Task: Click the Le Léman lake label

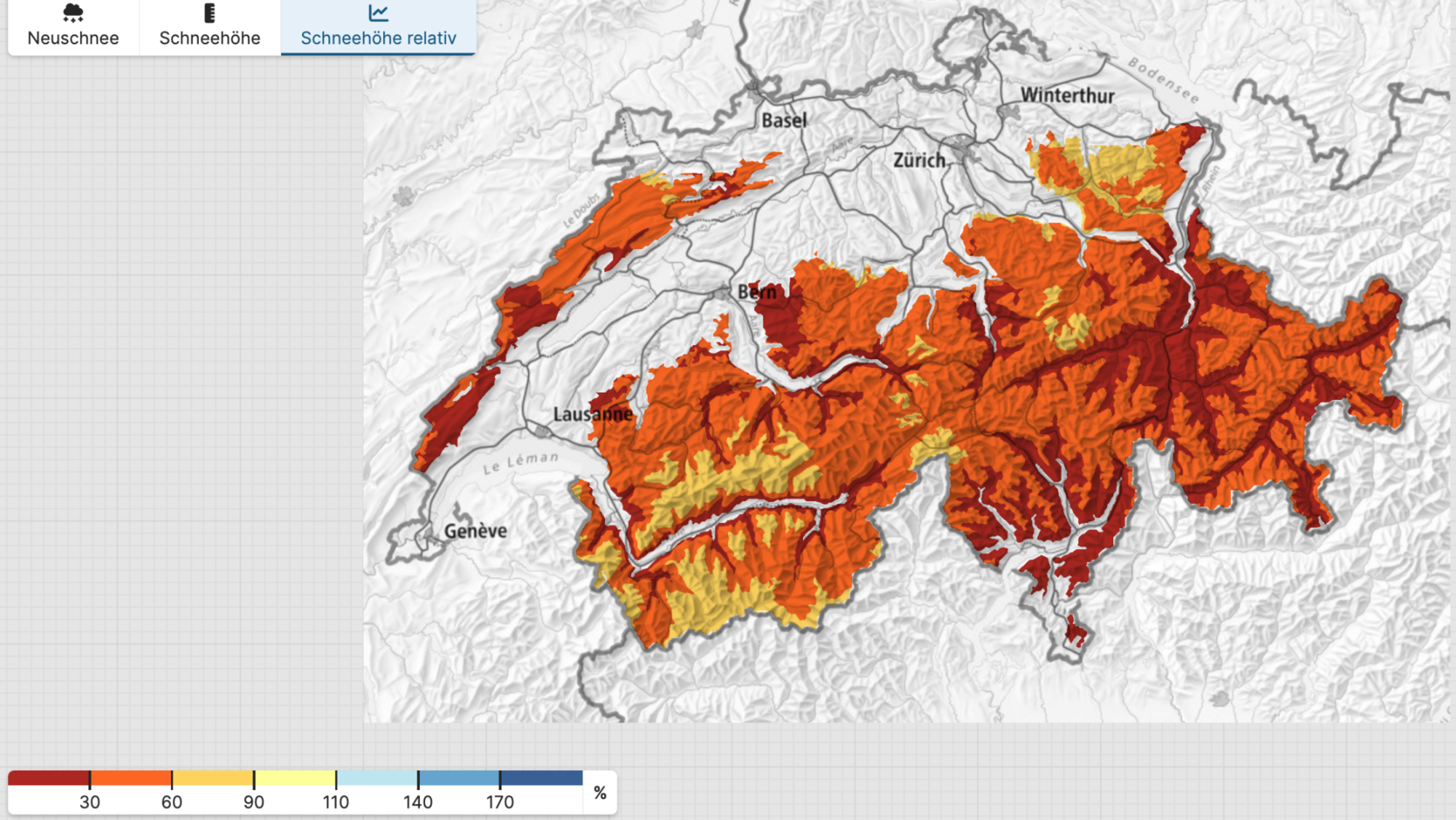Action: tap(519, 465)
